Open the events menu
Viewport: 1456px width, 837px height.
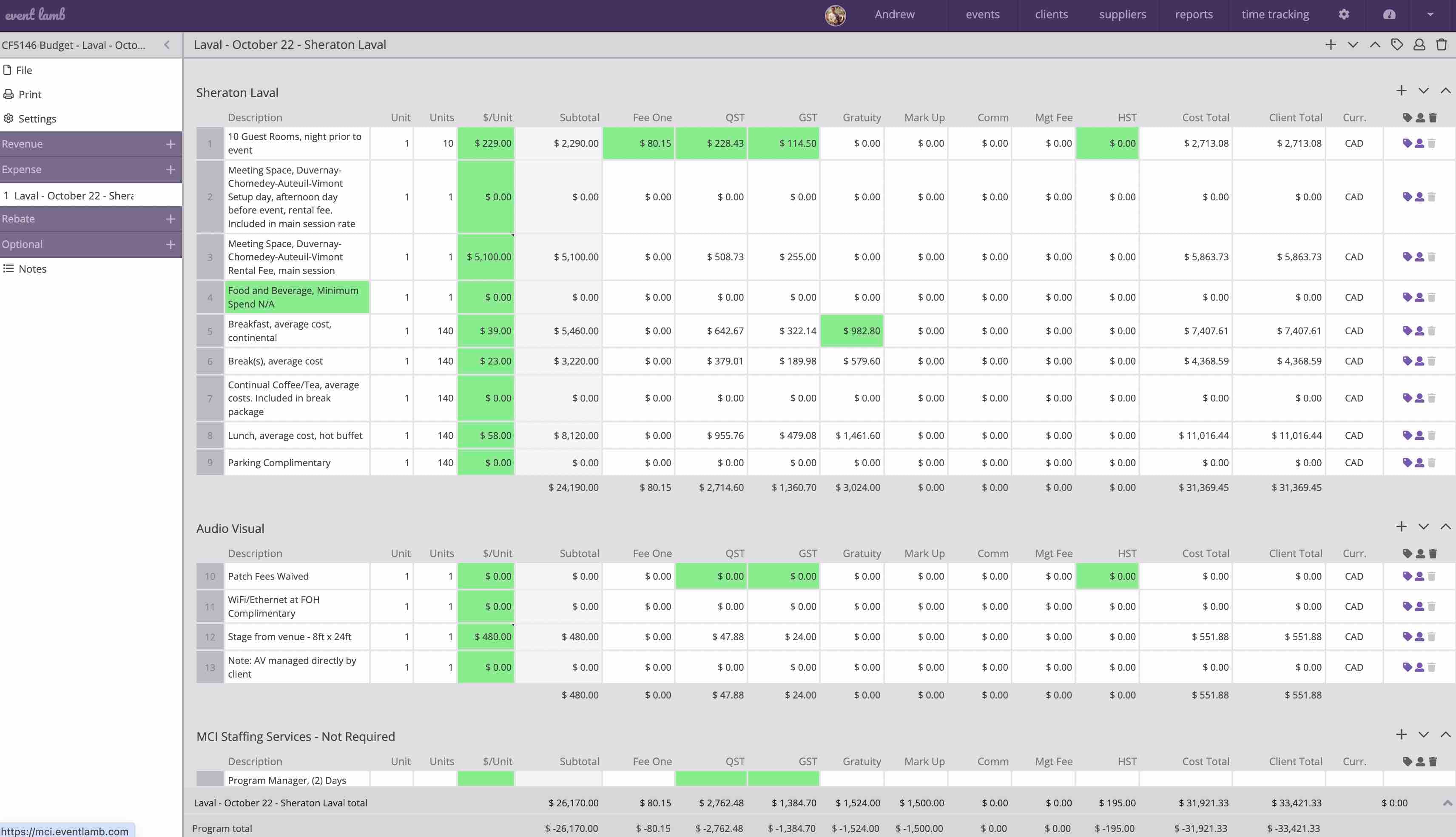[x=982, y=14]
